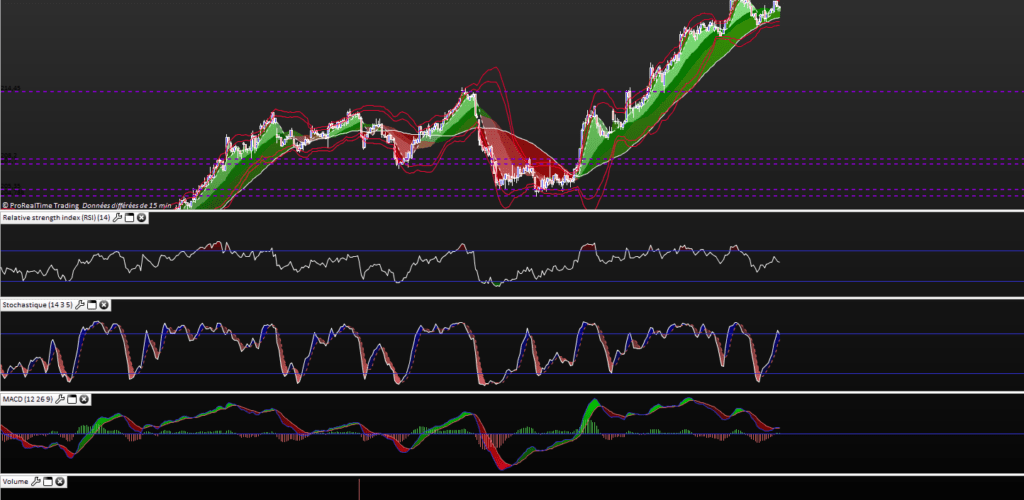Remove the Stochastique indicator panel
This screenshot has width=1024, height=500.
[x=103, y=304]
